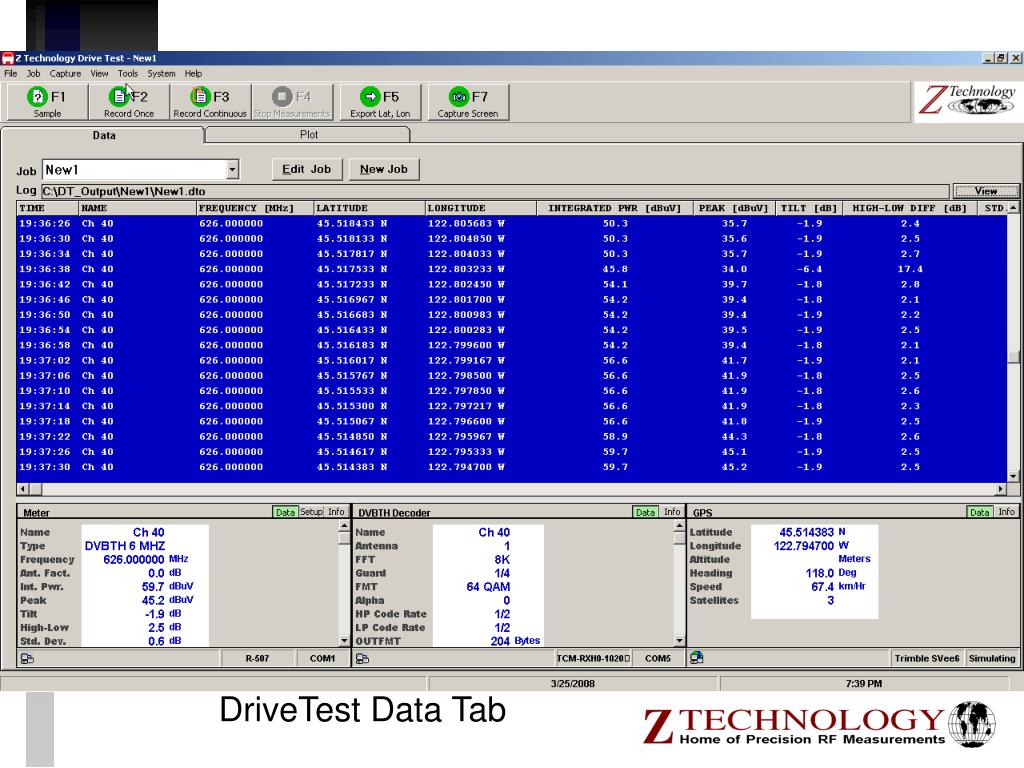Viewport: 1024px width, 768px height.
Task: Show the GPS panel Data view
Action: point(980,512)
